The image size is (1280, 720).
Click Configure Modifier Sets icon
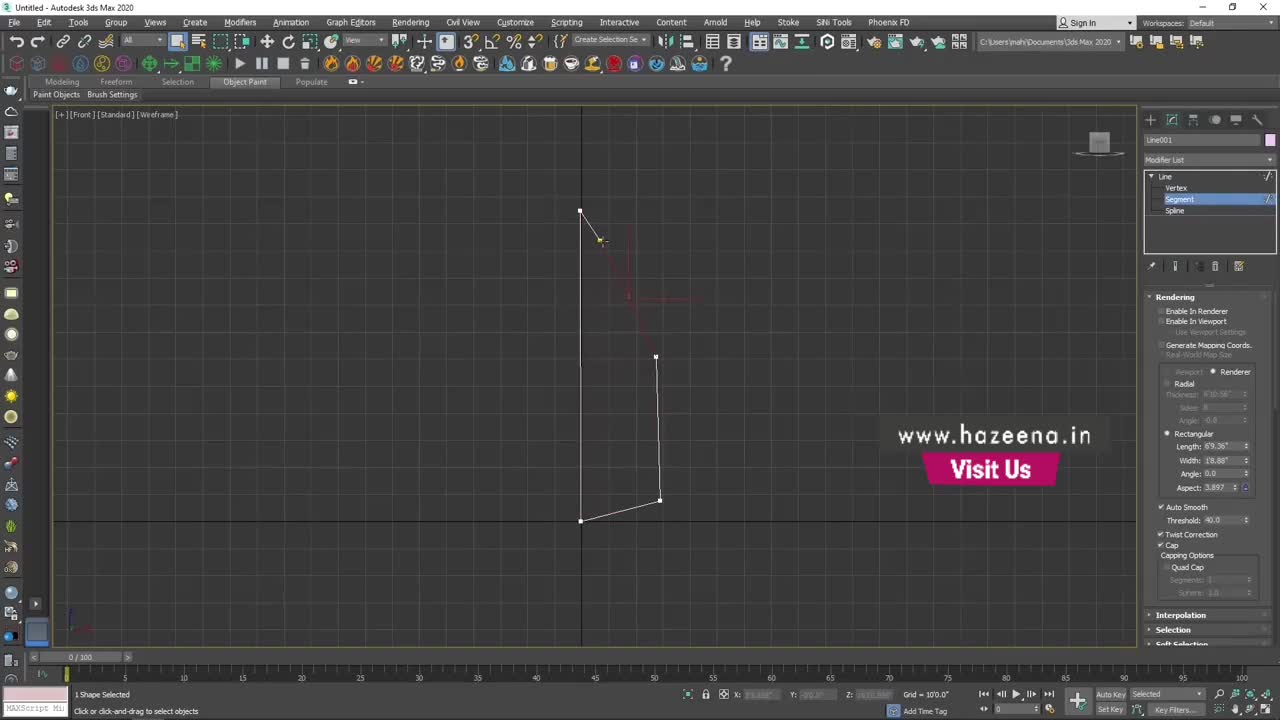pos(1239,266)
